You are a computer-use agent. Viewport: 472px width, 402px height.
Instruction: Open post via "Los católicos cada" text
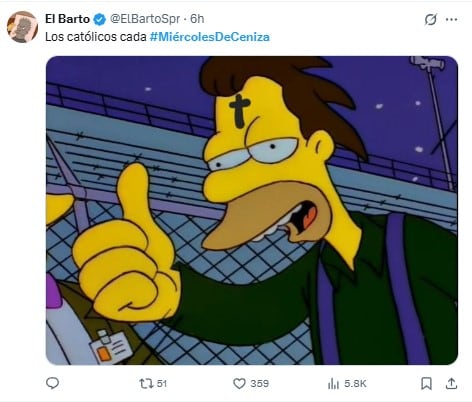click(x=96, y=37)
